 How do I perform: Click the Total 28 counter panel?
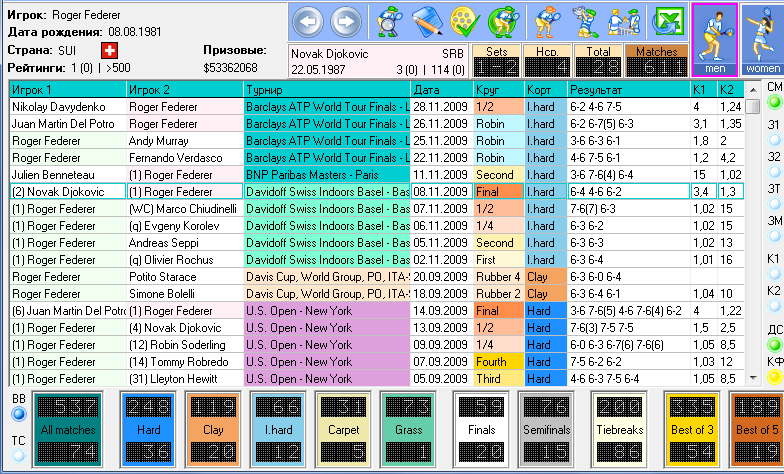598,60
